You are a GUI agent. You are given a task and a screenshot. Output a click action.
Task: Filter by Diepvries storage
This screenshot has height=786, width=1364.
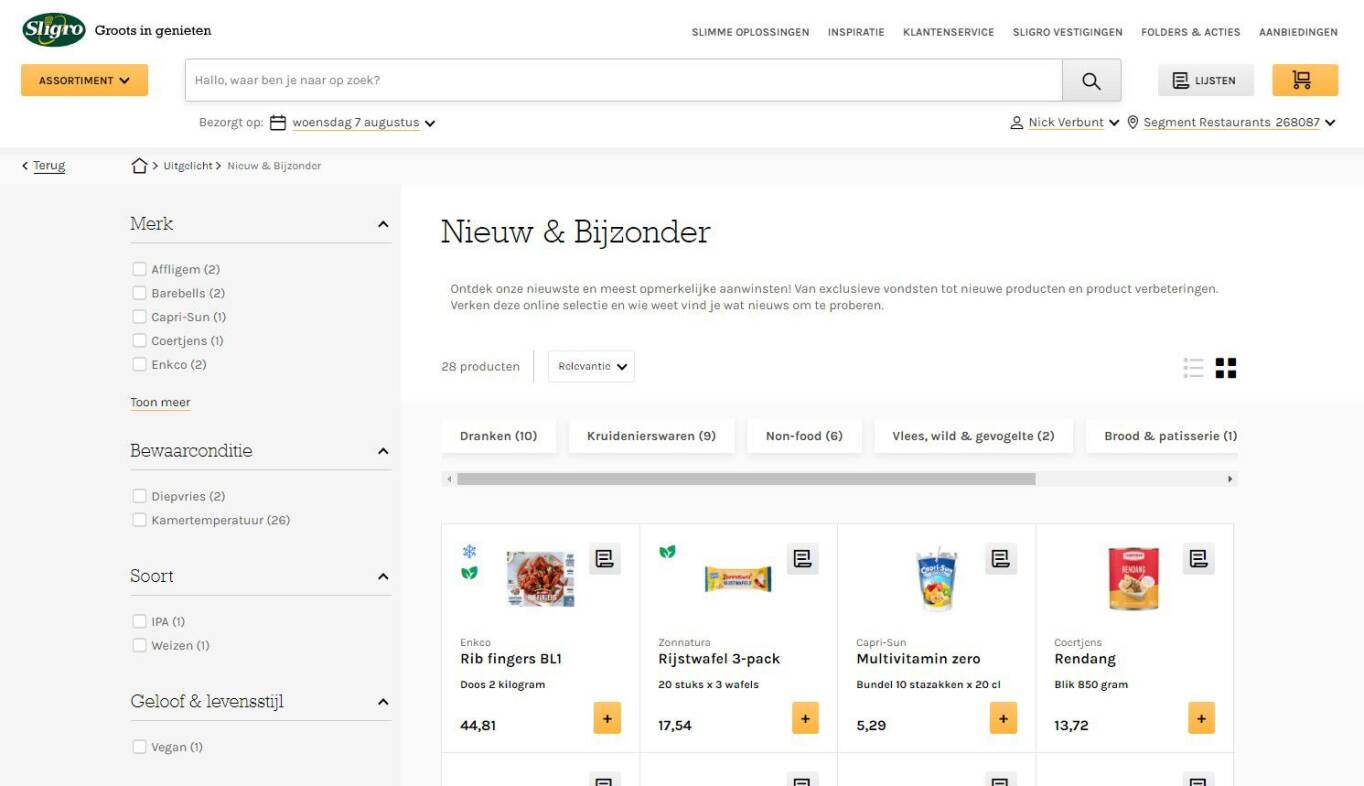coord(139,496)
